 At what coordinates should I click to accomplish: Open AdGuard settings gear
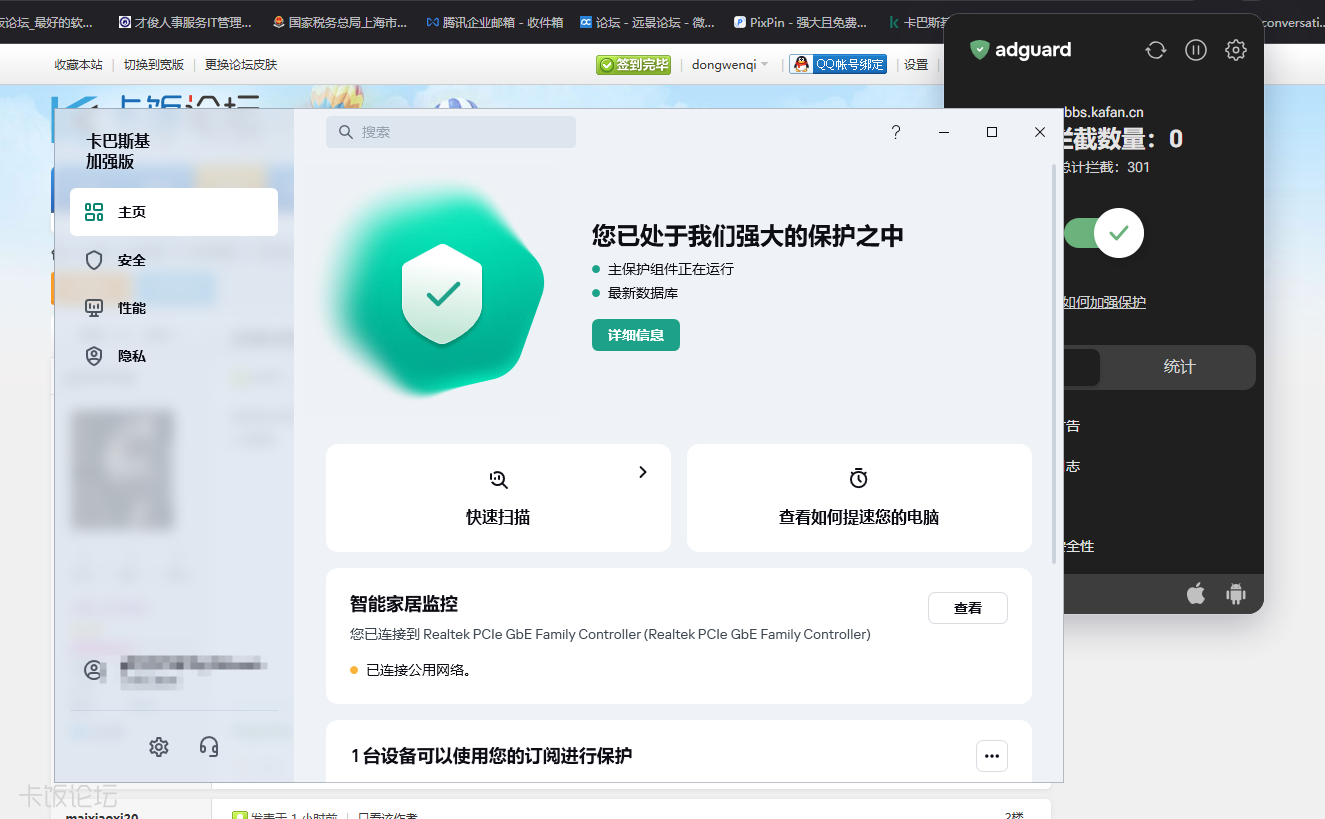coord(1235,49)
